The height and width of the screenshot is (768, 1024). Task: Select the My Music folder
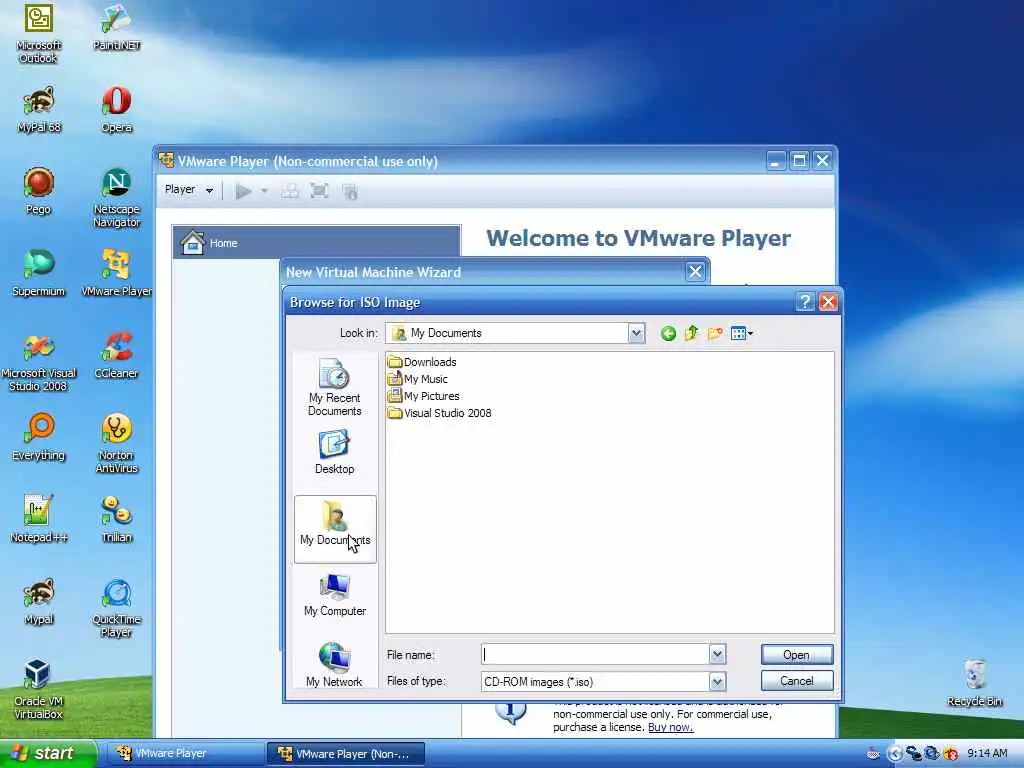(x=418, y=379)
